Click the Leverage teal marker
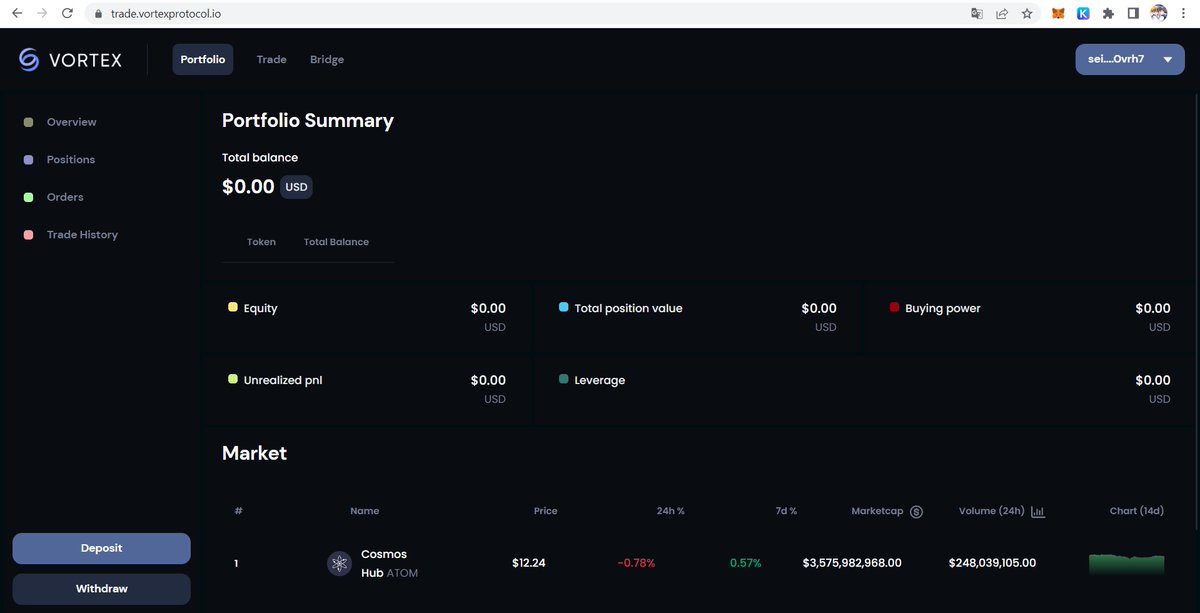The height and width of the screenshot is (613, 1200). [564, 379]
